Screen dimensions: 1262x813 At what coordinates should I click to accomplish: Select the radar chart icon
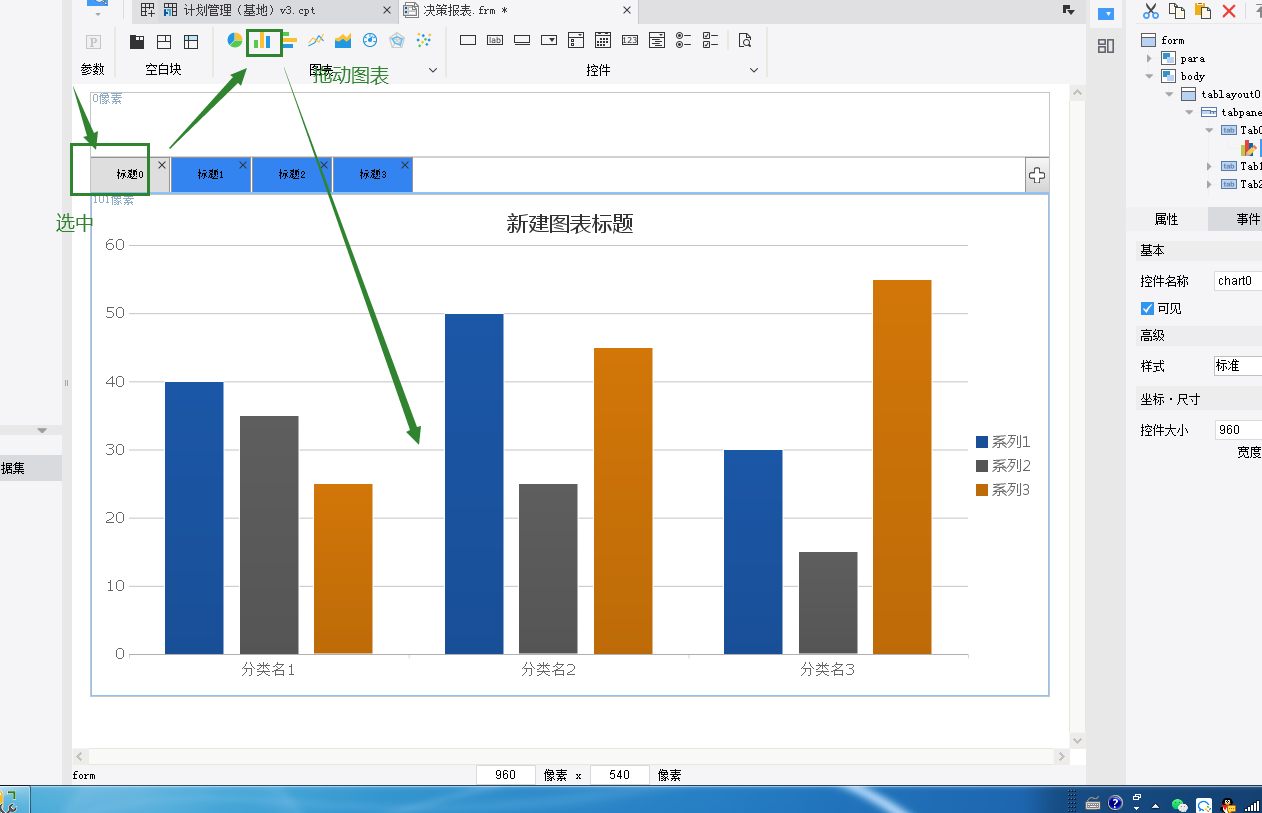(397, 41)
